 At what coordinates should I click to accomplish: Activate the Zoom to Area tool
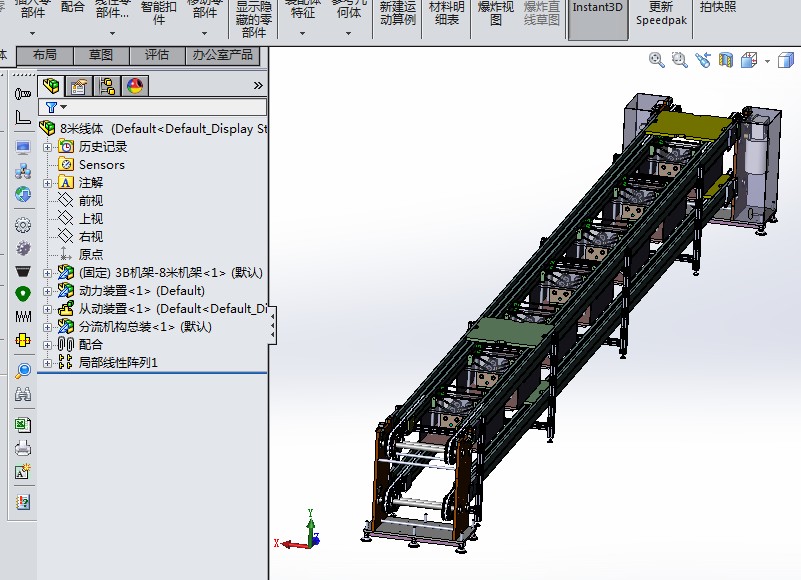pyautogui.click(x=679, y=60)
